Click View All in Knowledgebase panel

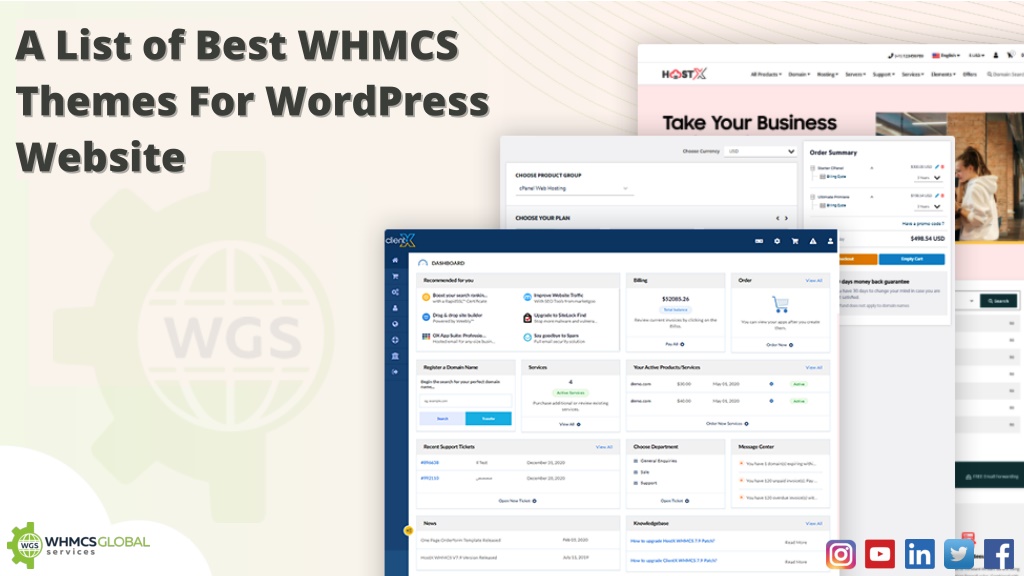pos(814,524)
